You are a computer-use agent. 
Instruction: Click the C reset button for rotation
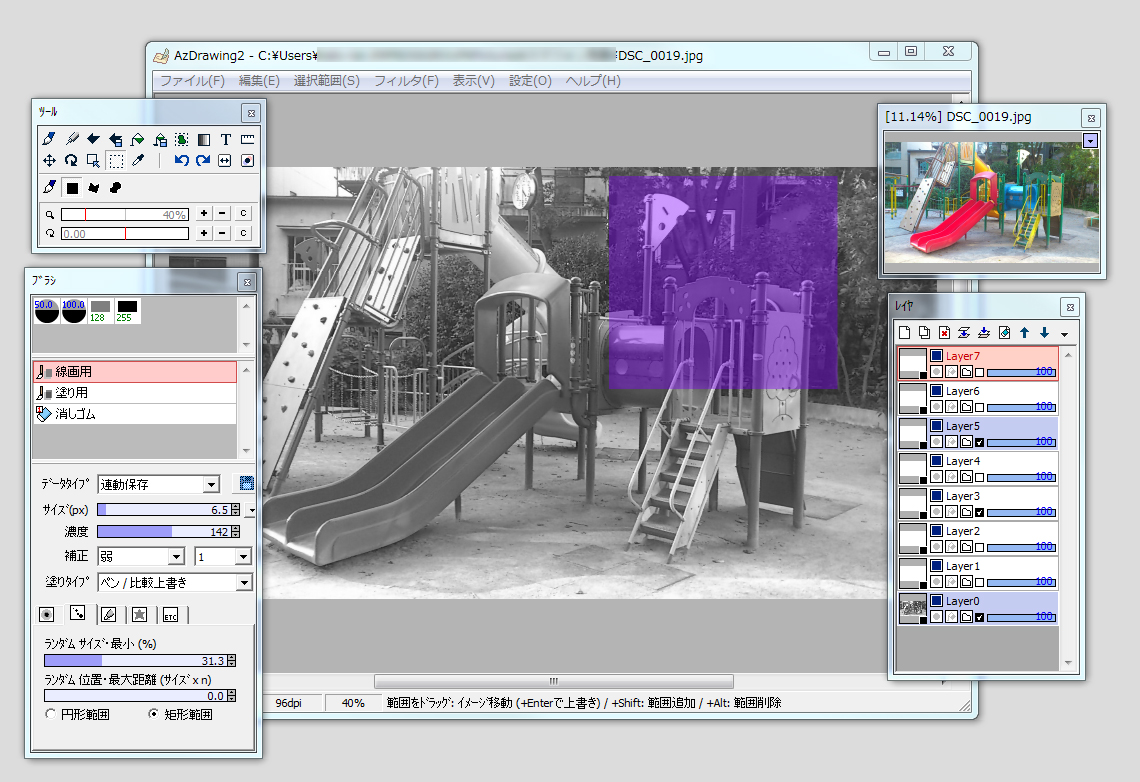click(243, 233)
